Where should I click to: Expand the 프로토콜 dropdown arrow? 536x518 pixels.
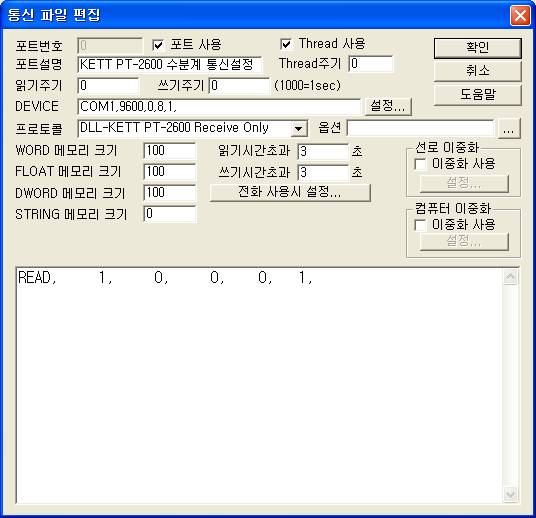[x=299, y=129]
